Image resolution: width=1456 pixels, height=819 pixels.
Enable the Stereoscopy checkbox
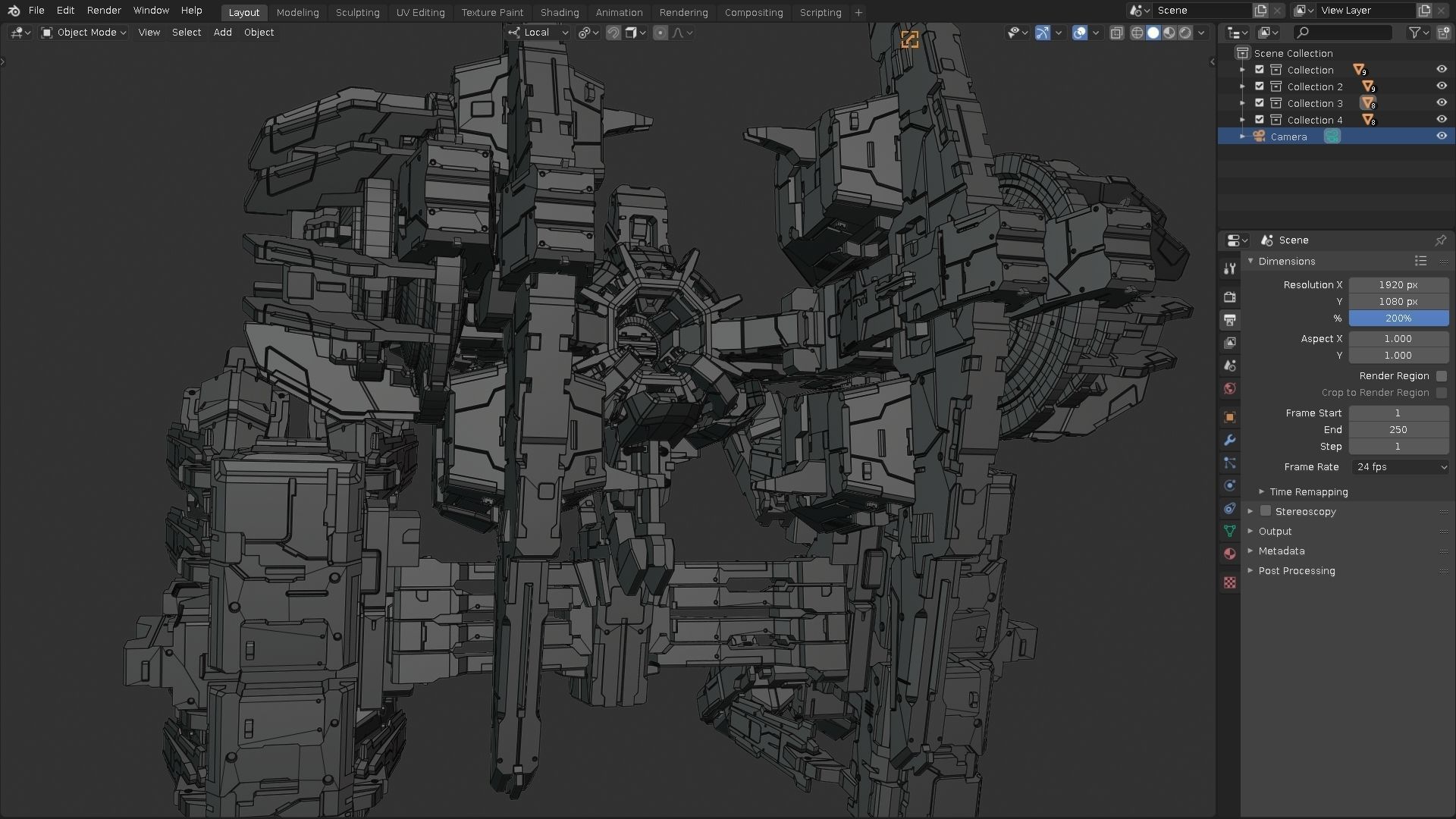tap(1266, 511)
